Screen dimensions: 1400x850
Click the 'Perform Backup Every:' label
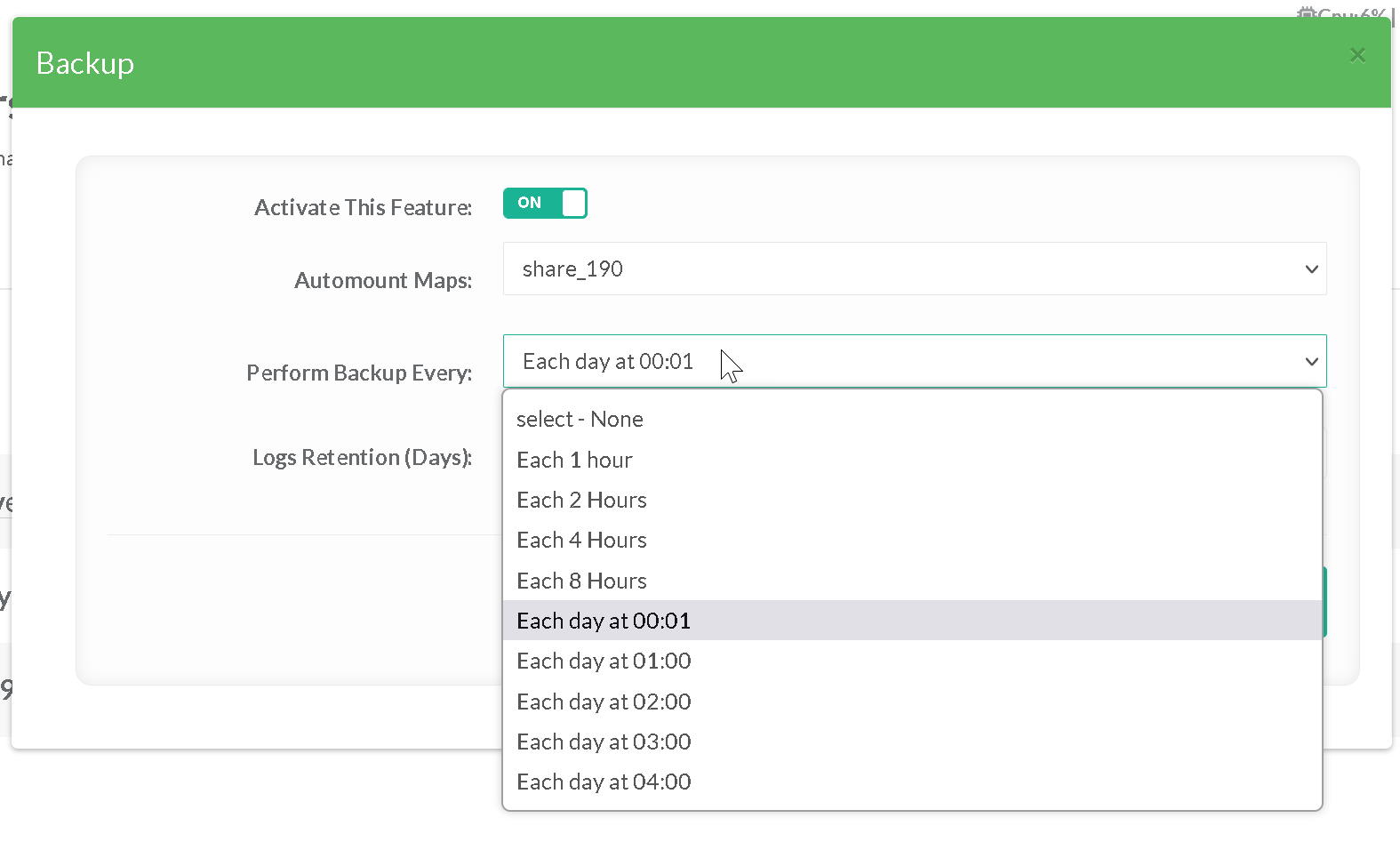359,373
